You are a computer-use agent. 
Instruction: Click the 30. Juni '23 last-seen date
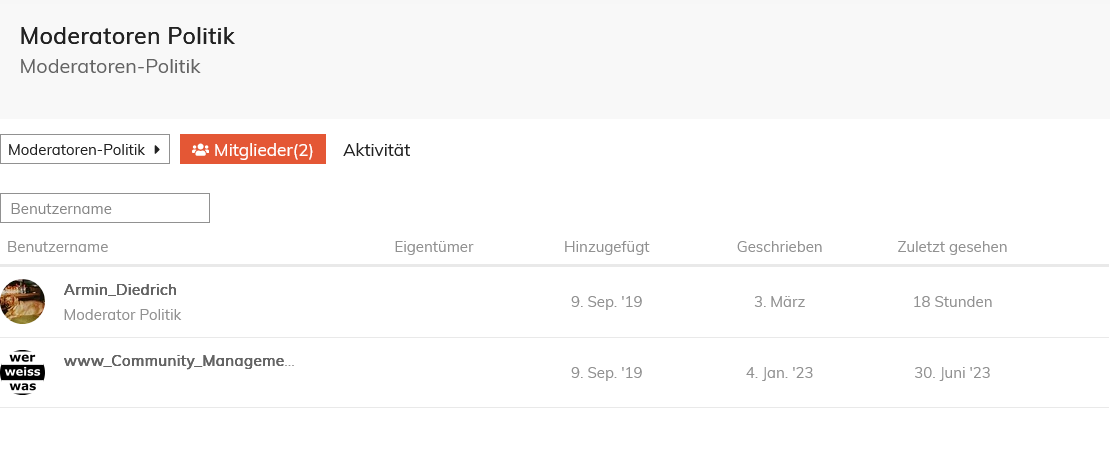952,373
